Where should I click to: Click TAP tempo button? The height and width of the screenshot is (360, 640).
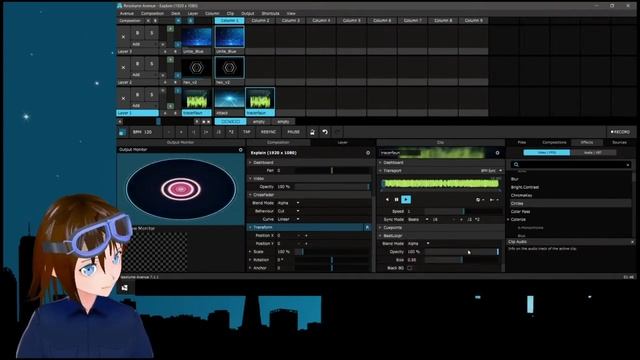(x=247, y=132)
